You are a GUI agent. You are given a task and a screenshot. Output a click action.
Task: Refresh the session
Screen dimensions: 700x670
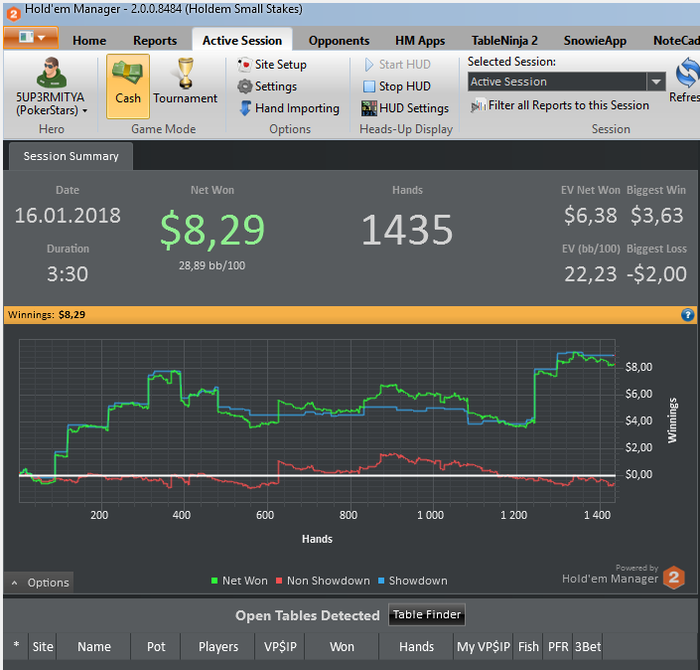coord(685,79)
